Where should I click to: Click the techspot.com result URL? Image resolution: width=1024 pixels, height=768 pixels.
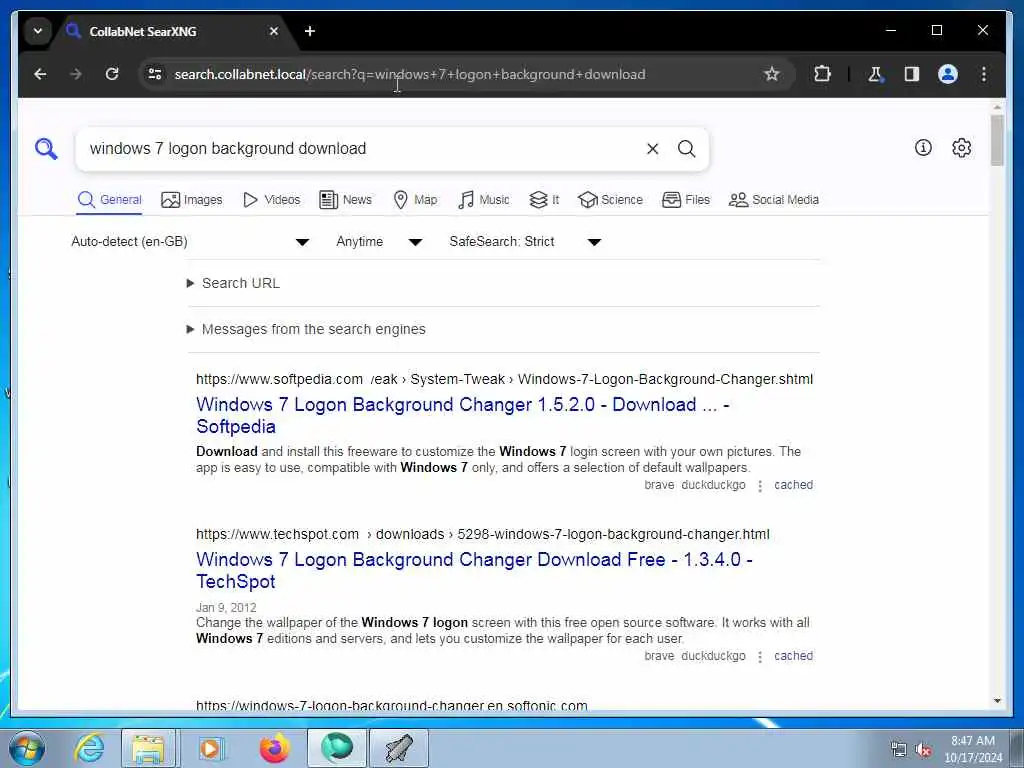point(483,534)
